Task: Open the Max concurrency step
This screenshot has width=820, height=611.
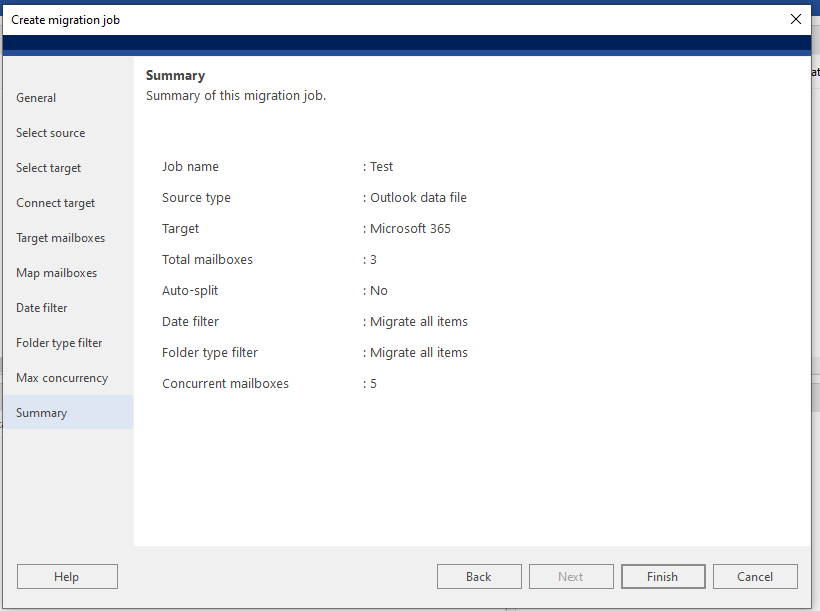Action: 61,377
